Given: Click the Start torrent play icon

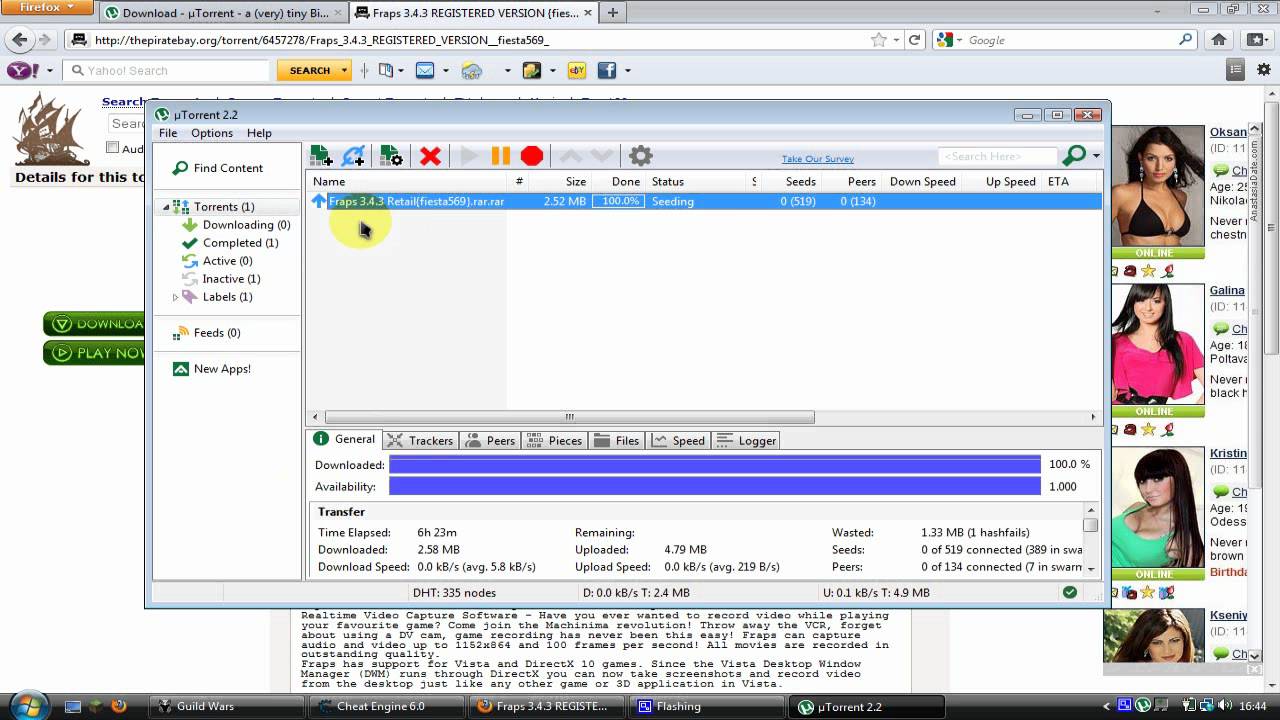Looking at the screenshot, I should click(469, 156).
